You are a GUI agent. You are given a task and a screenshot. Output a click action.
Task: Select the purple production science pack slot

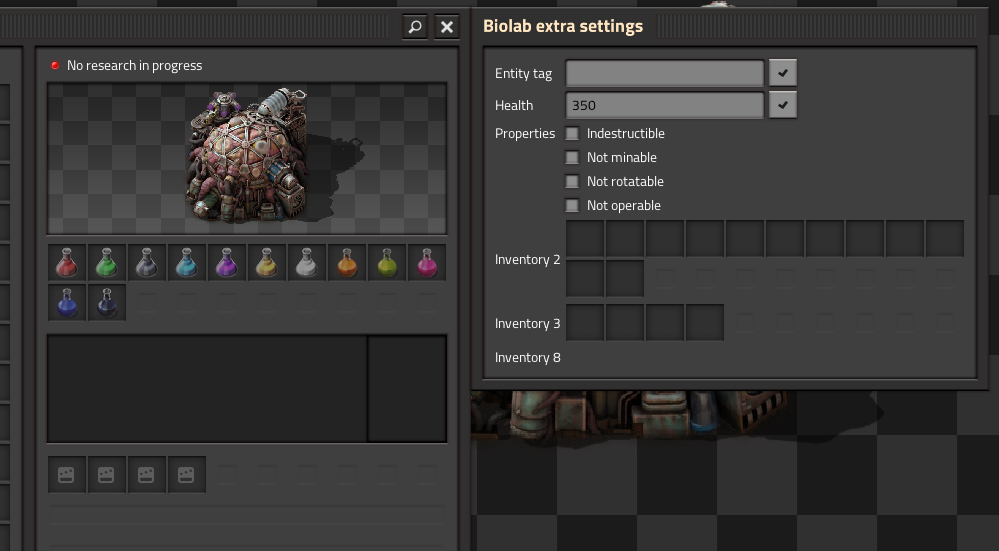tap(227, 263)
